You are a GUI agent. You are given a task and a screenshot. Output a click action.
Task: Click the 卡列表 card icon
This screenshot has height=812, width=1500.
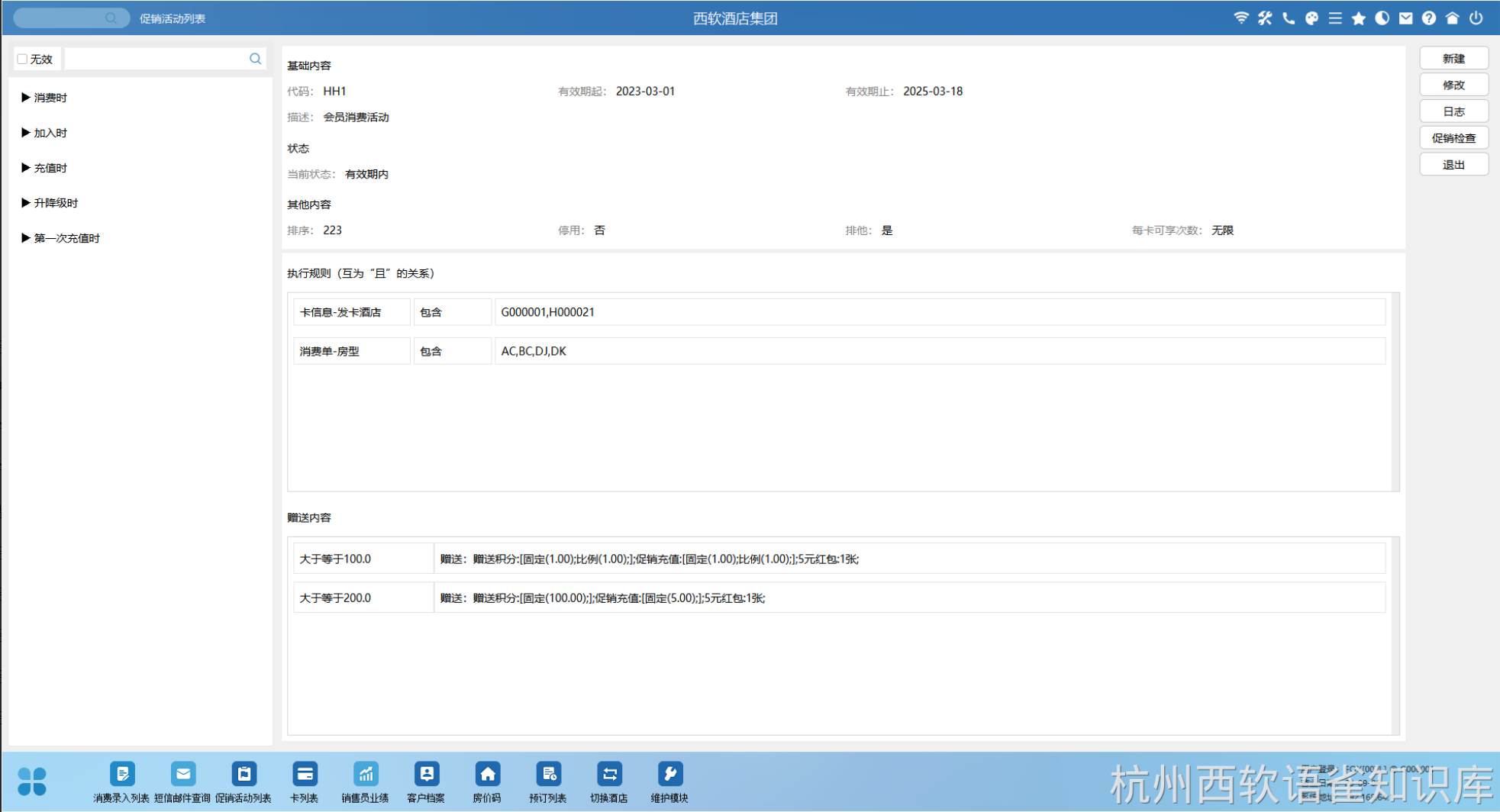[x=305, y=775]
